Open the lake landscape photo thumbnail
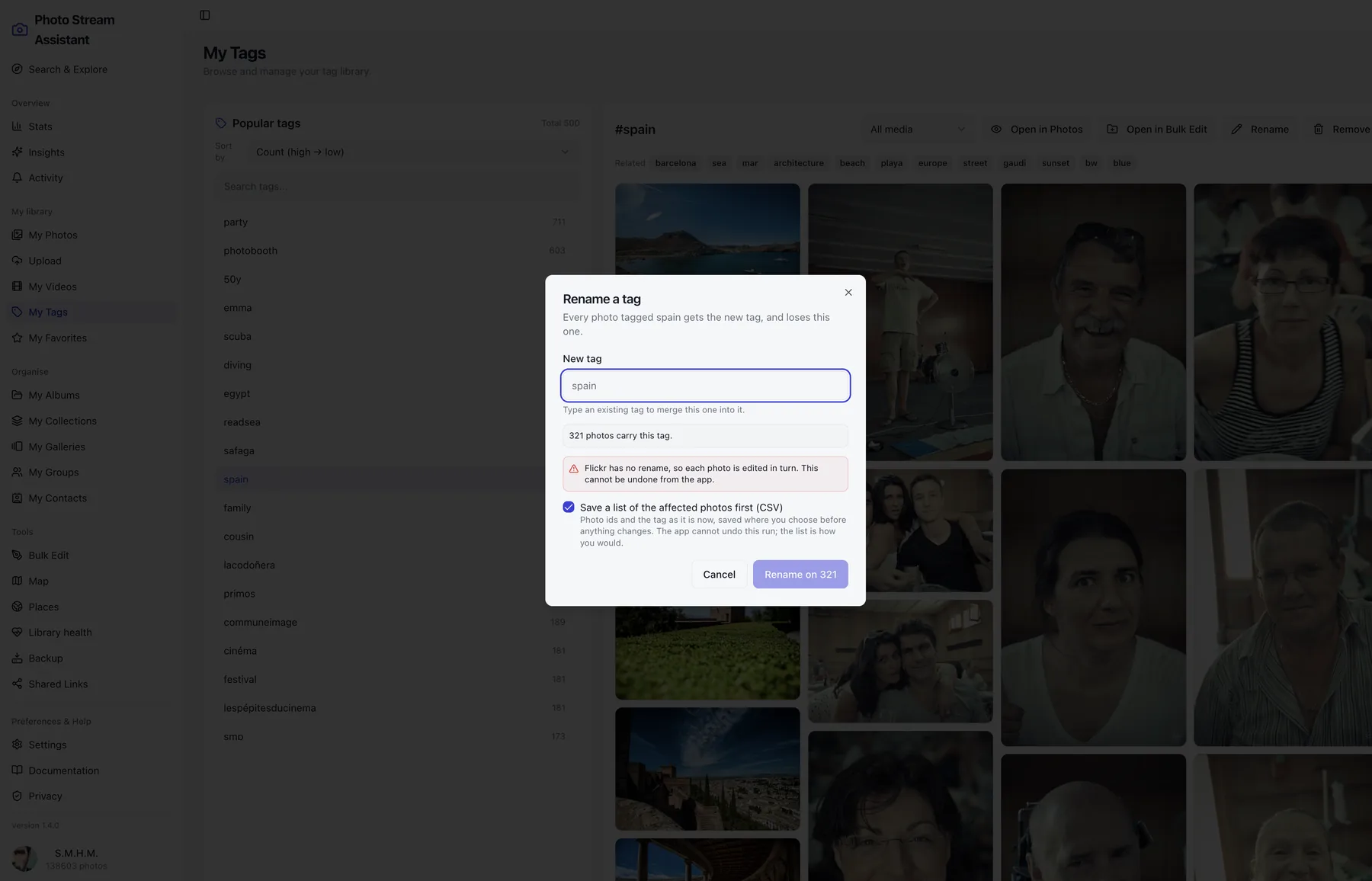The image size is (1372, 881). [707, 229]
